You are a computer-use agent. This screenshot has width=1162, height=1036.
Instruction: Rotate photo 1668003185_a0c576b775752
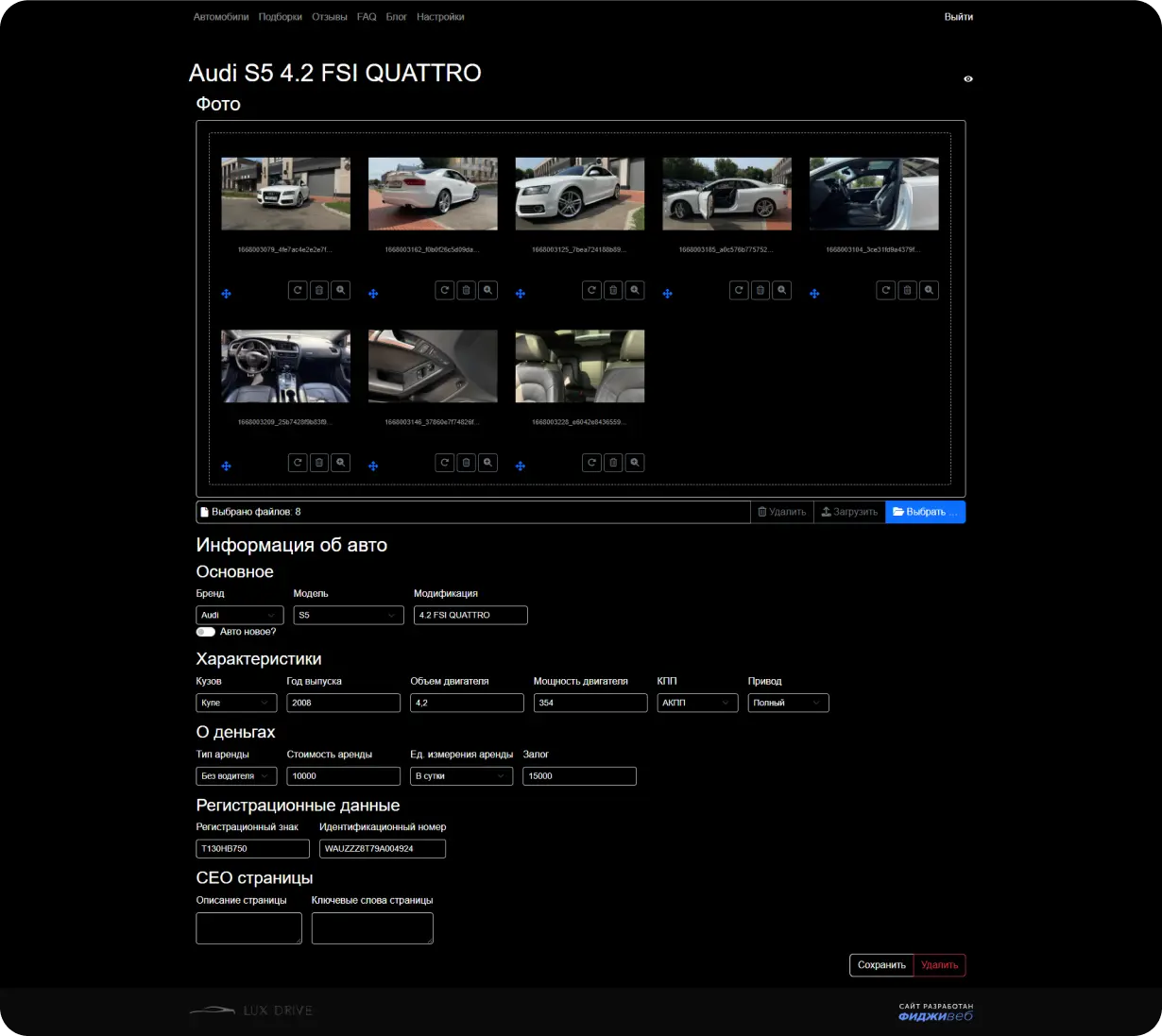(x=739, y=290)
